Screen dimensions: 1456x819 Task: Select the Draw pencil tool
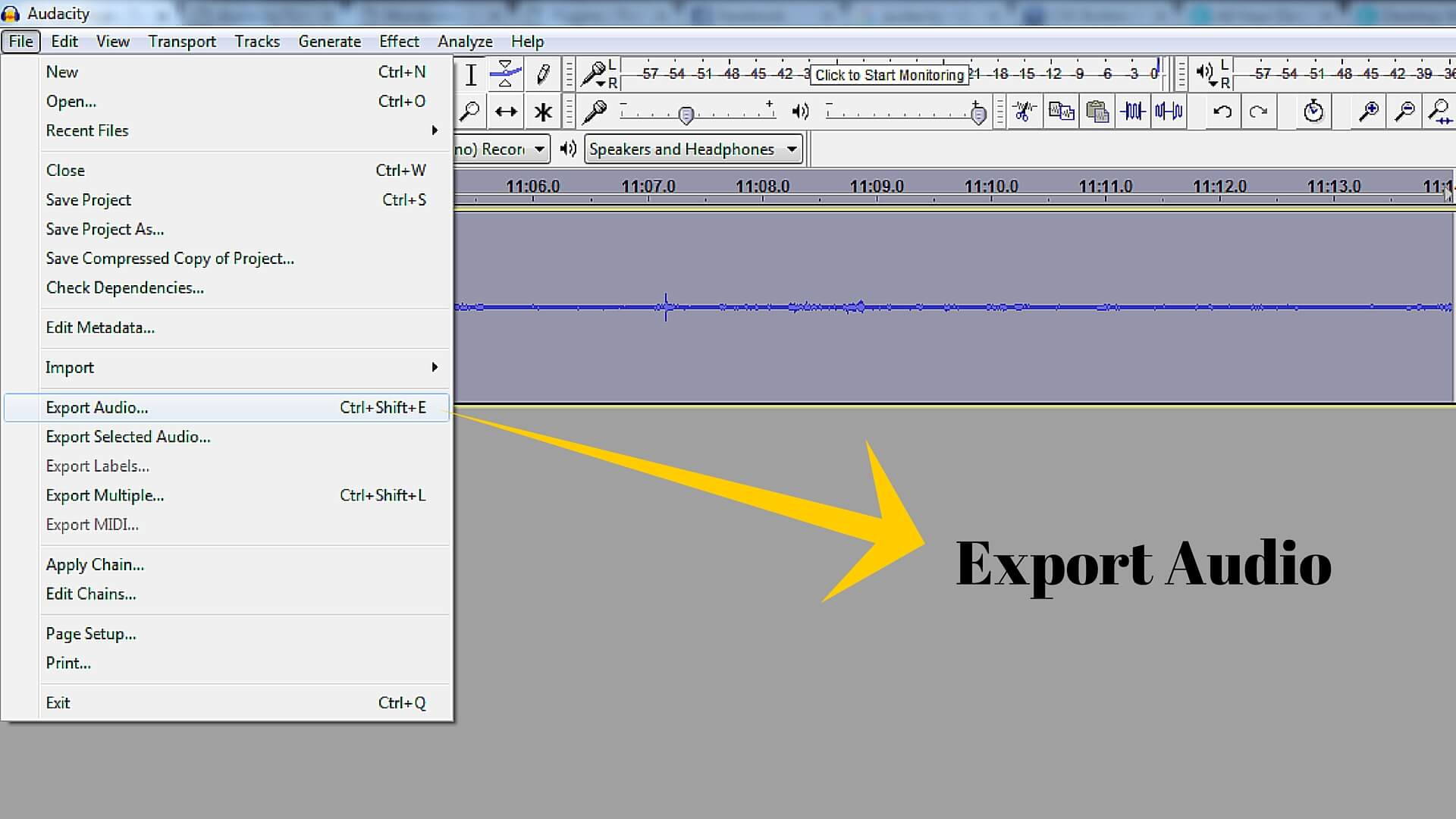click(x=543, y=74)
